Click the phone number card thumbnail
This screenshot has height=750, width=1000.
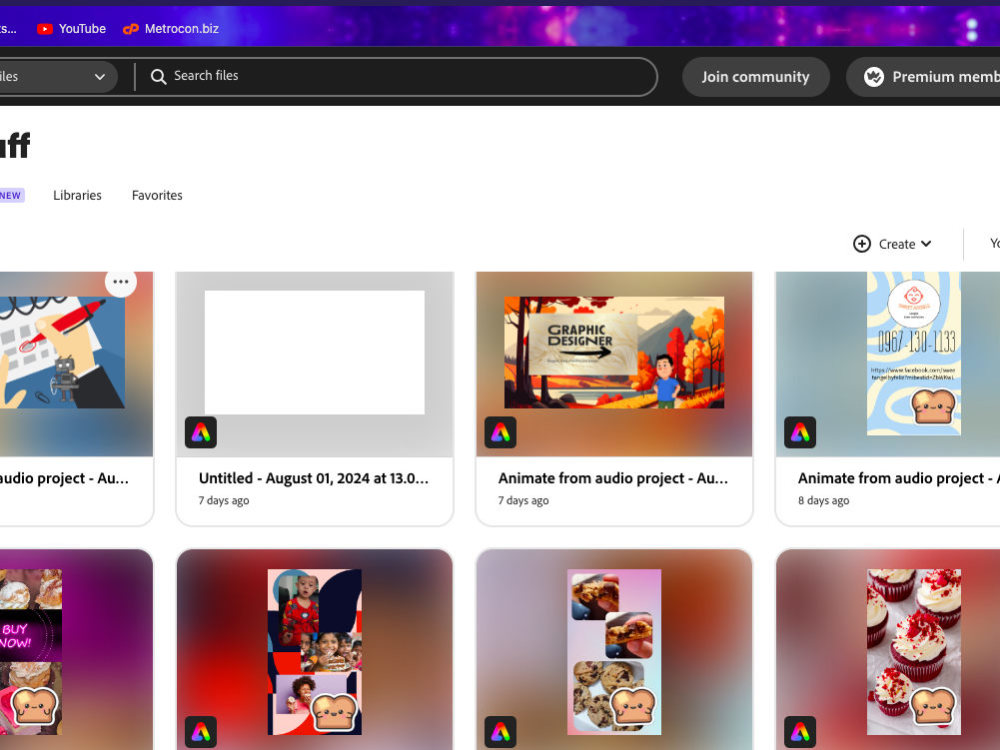pos(914,353)
